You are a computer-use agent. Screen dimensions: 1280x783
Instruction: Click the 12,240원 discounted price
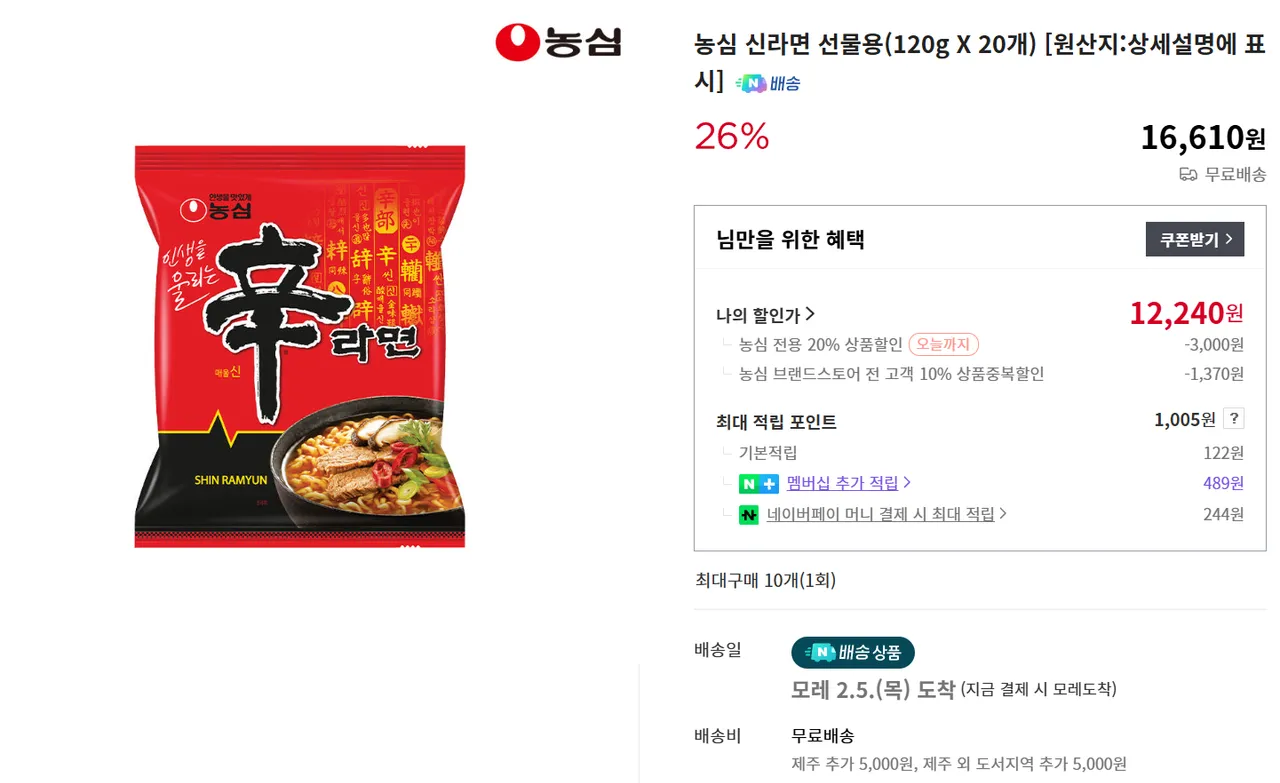(1186, 313)
